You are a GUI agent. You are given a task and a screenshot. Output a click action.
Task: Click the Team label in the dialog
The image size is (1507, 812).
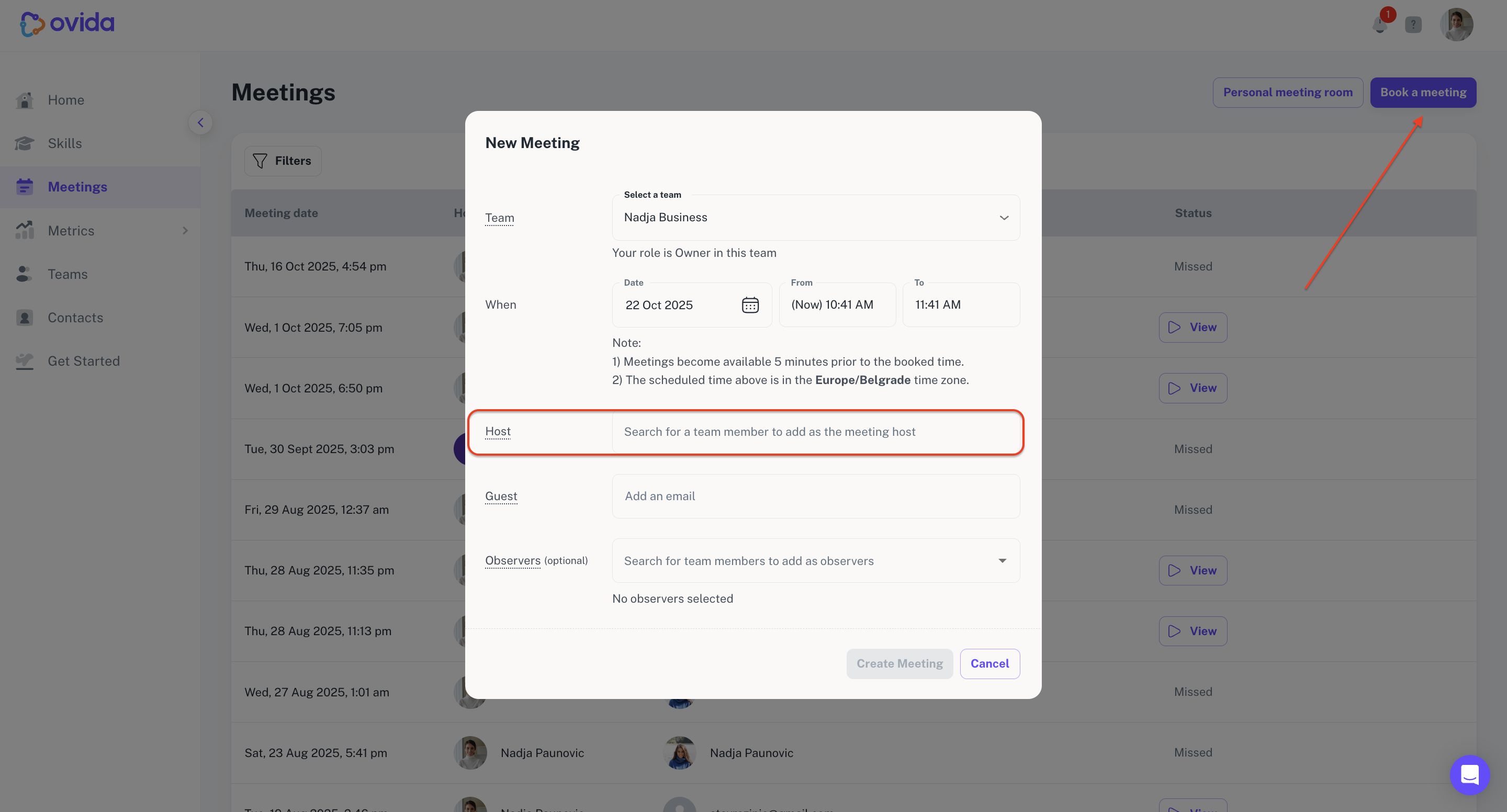coord(500,218)
